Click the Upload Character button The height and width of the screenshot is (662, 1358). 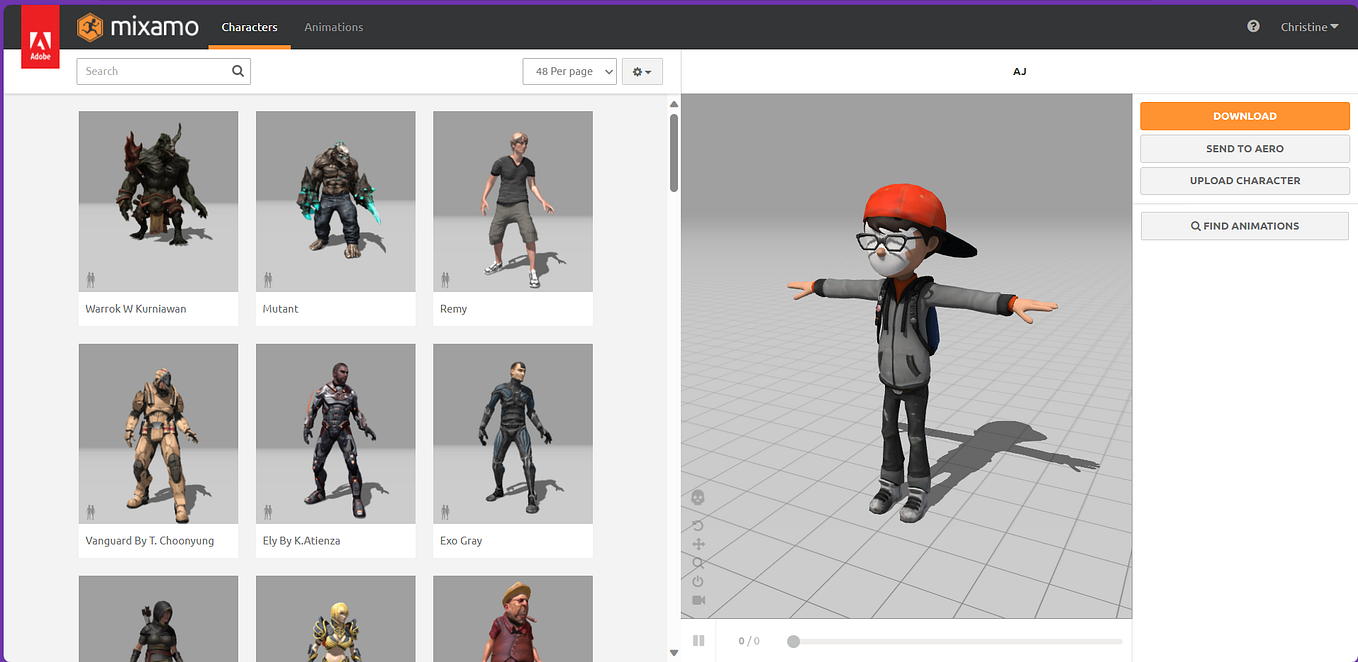[x=1244, y=180]
